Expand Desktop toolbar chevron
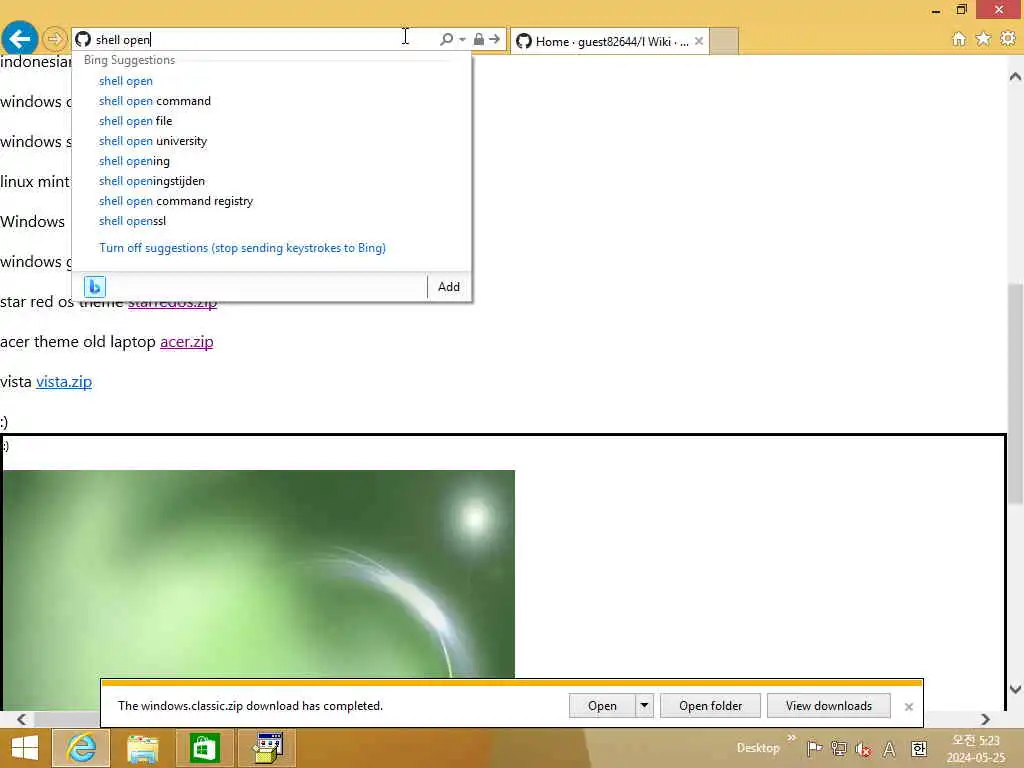Screen dimensions: 1024x768 [792, 738]
